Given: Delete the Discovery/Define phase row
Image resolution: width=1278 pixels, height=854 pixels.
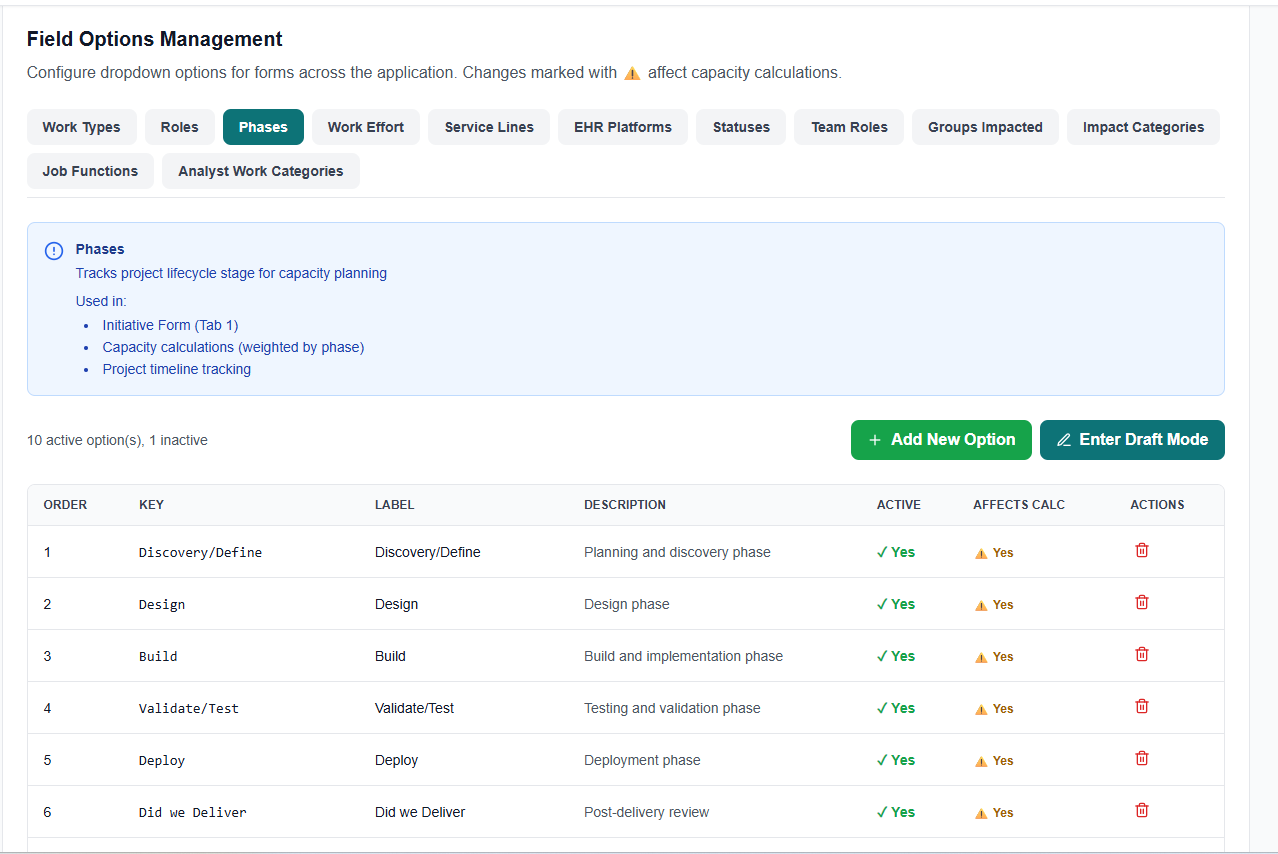Looking at the screenshot, I should point(1141,550).
